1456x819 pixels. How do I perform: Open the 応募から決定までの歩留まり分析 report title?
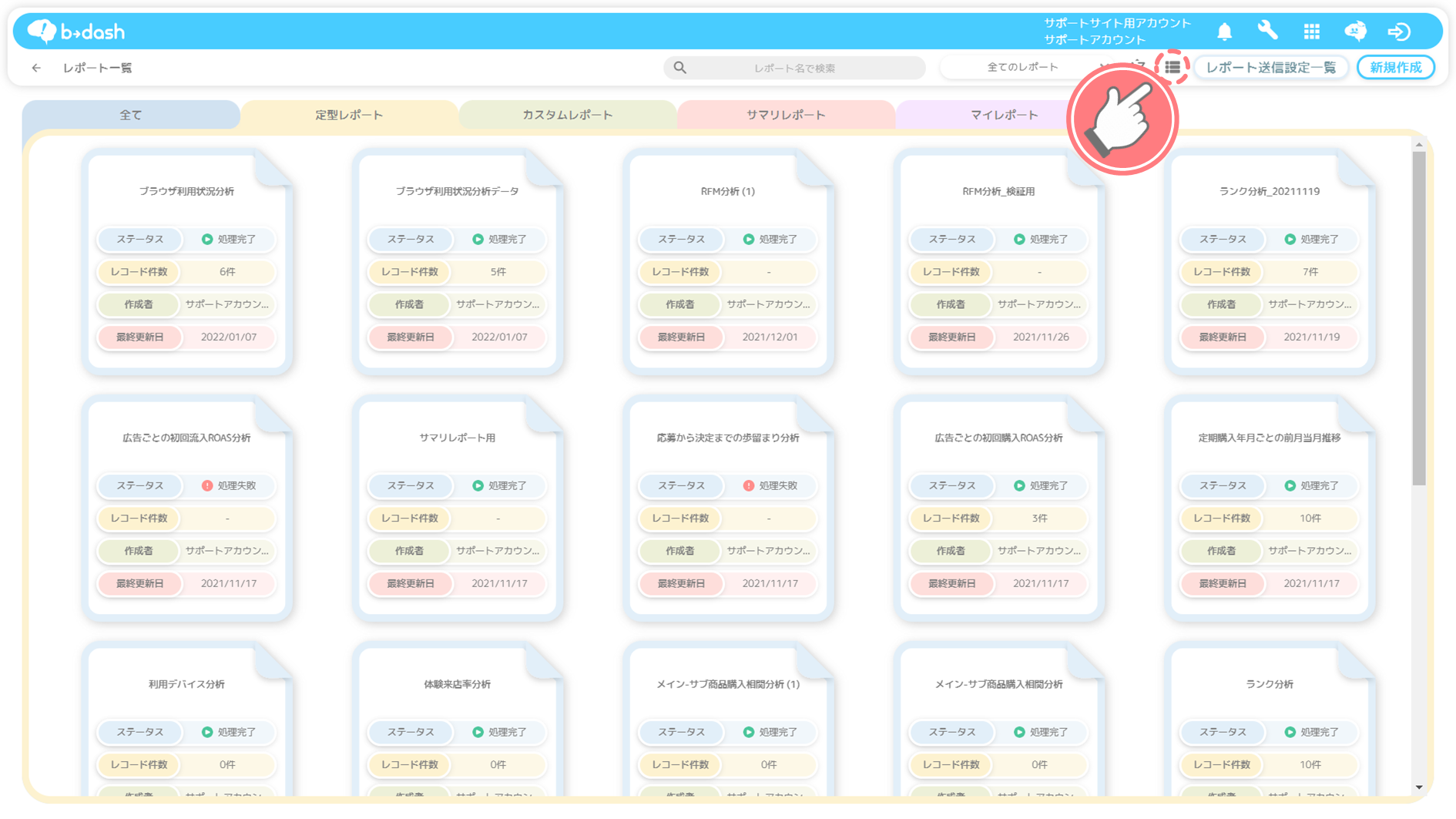pos(728,438)
